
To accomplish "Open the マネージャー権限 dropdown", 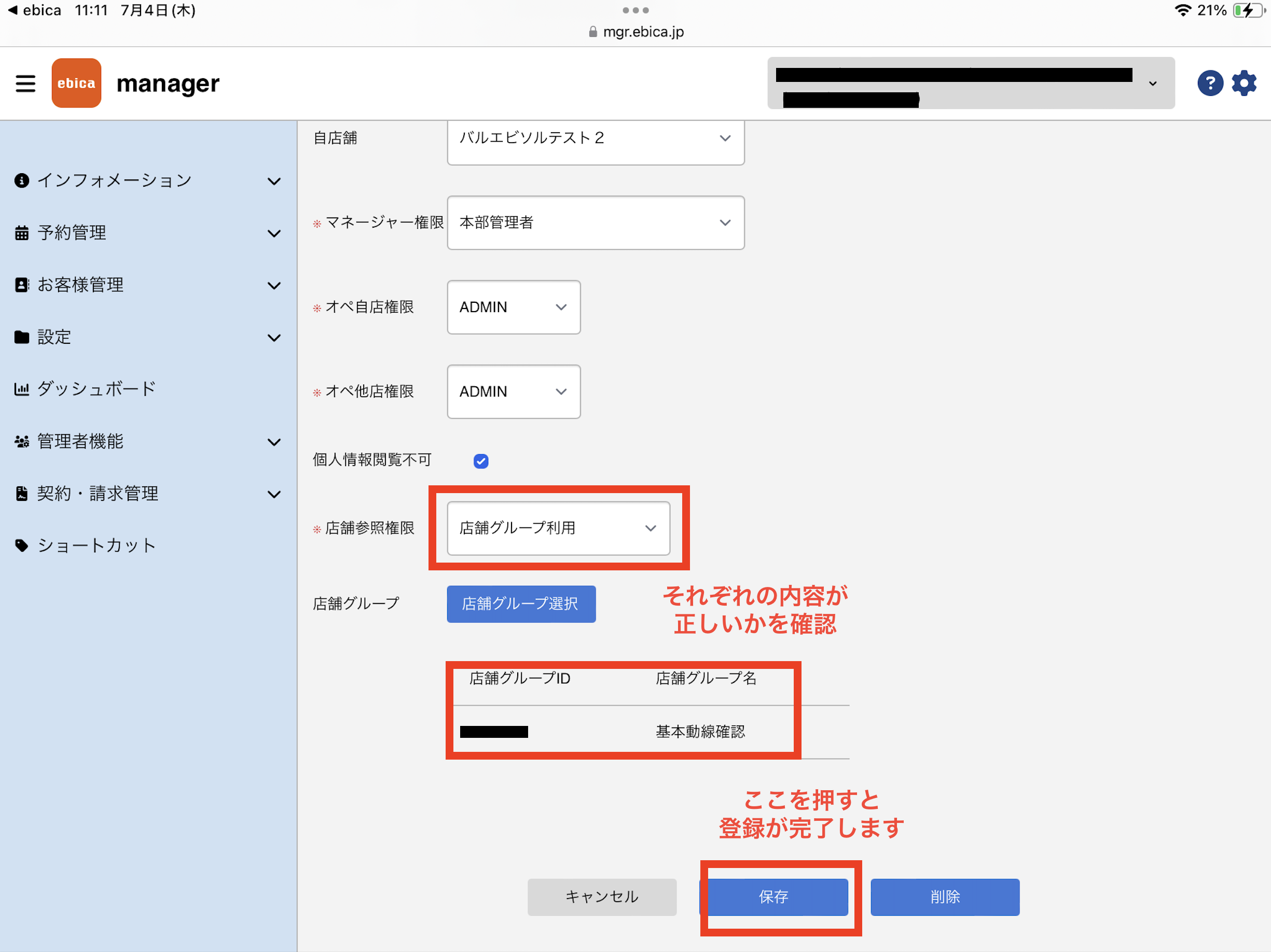I will coord(596,223).
